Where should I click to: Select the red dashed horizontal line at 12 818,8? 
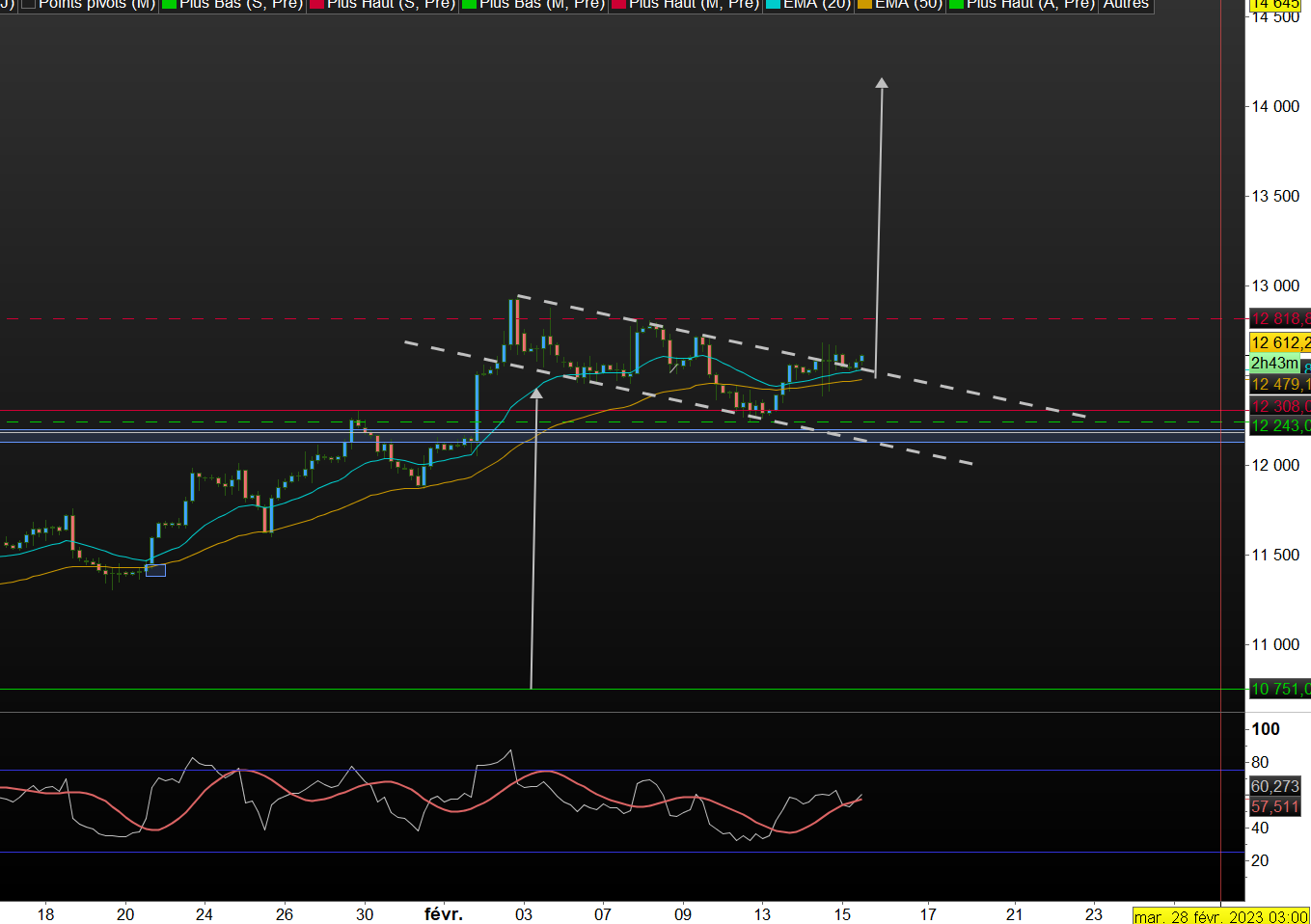(x=622, y=318)
